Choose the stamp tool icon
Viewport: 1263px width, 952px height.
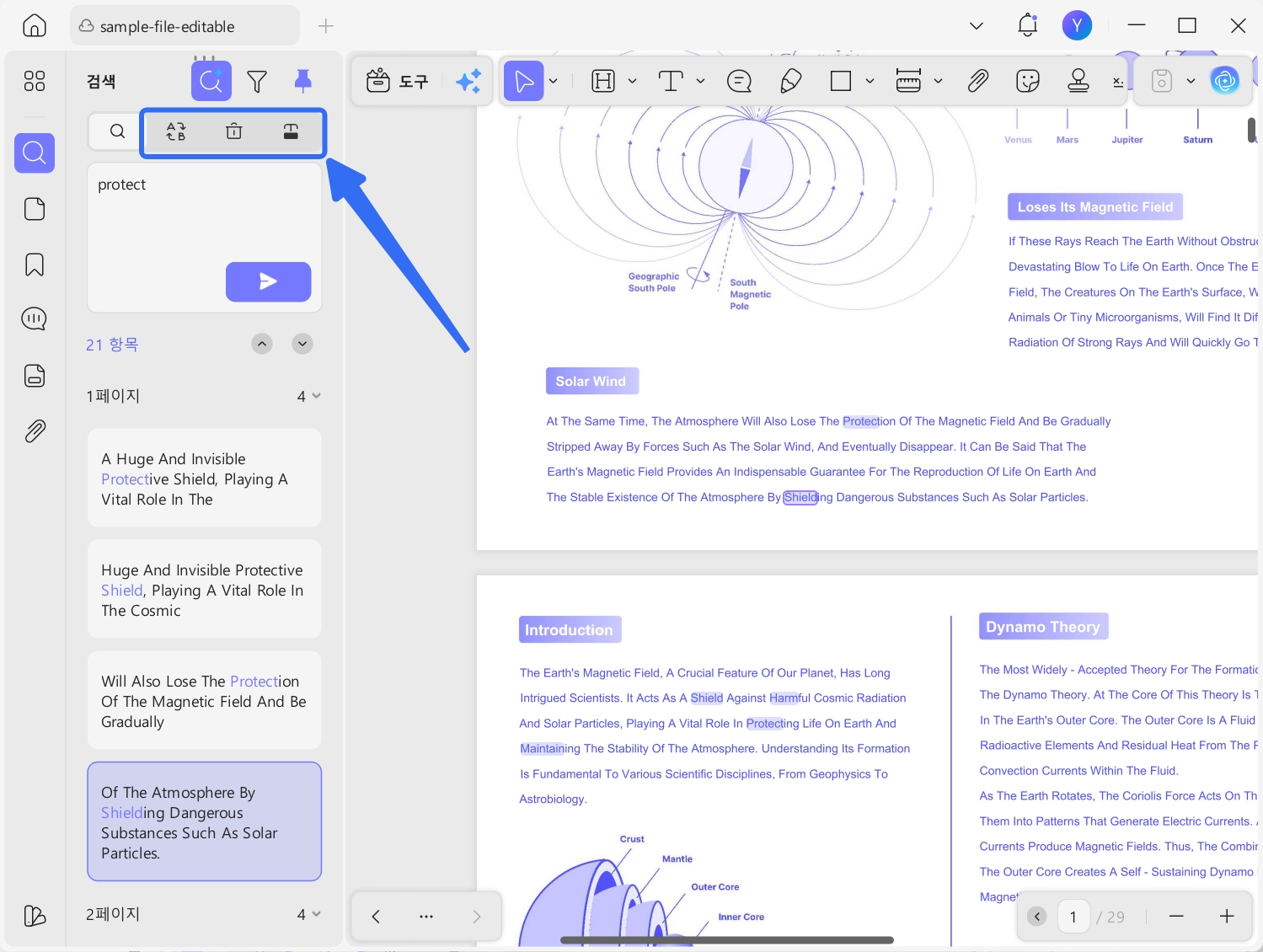tap(1078, 81)
